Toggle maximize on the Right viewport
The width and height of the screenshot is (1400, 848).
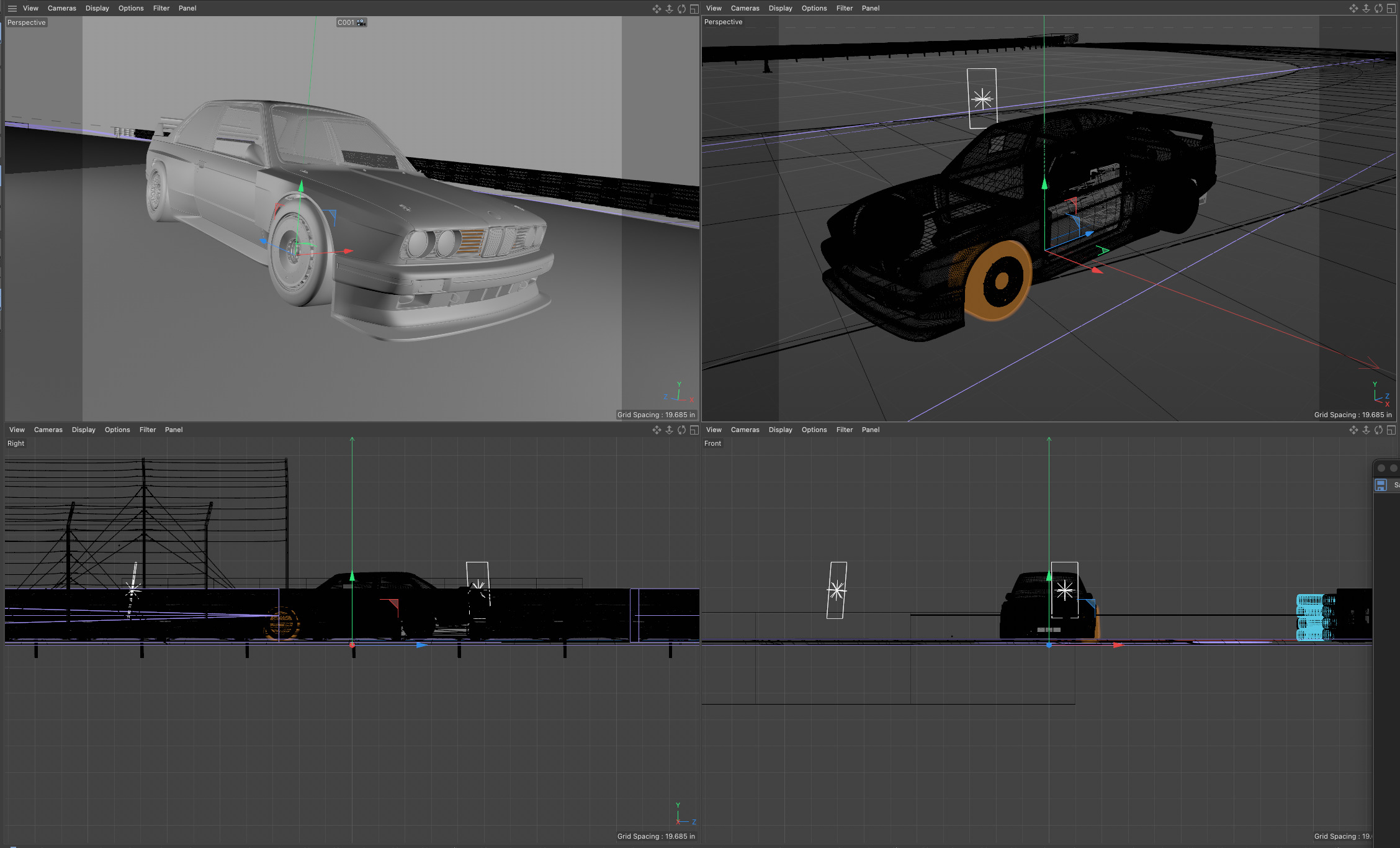[694, 430]
